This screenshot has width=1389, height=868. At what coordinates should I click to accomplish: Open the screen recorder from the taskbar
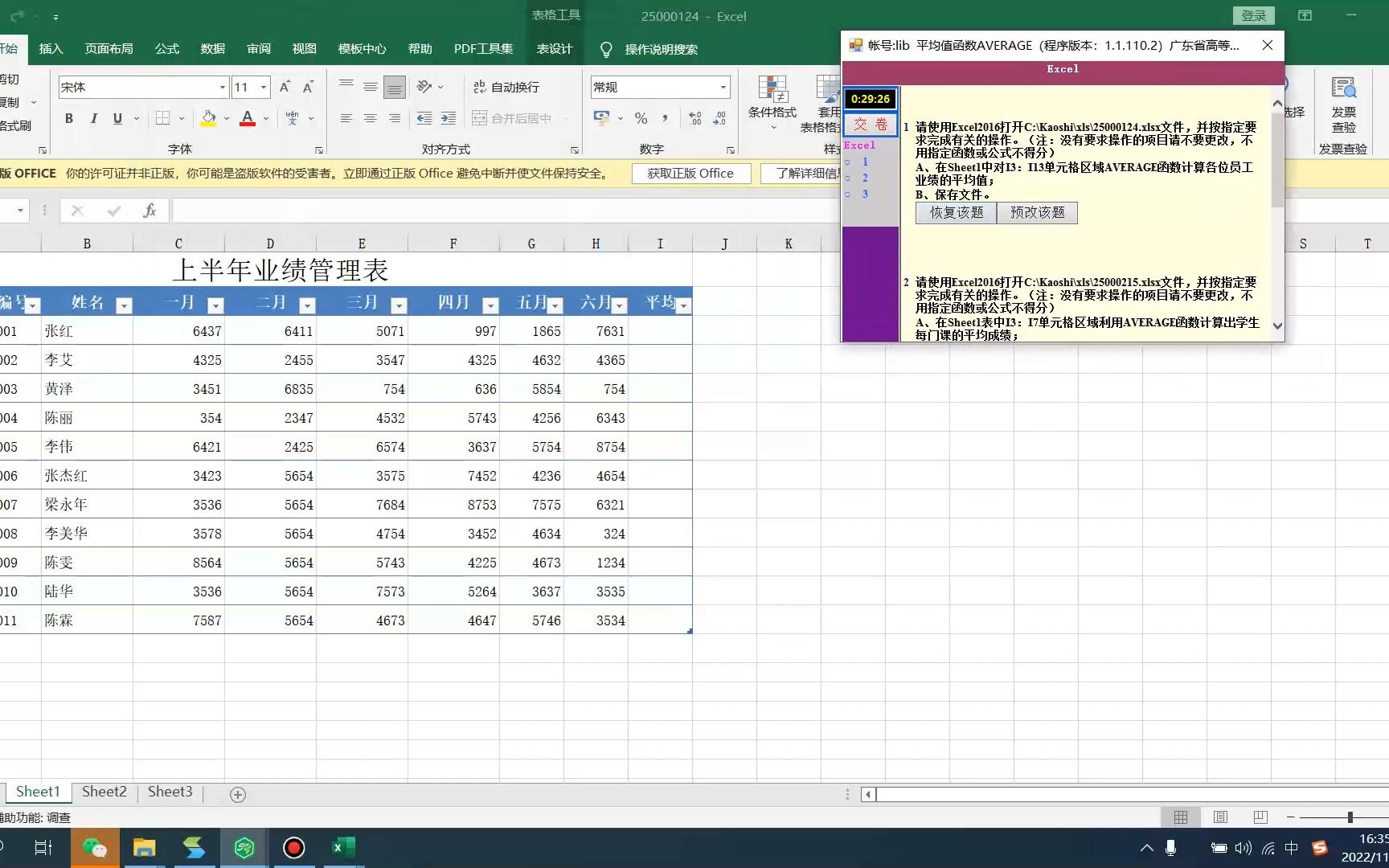click(x=293, y=848)
